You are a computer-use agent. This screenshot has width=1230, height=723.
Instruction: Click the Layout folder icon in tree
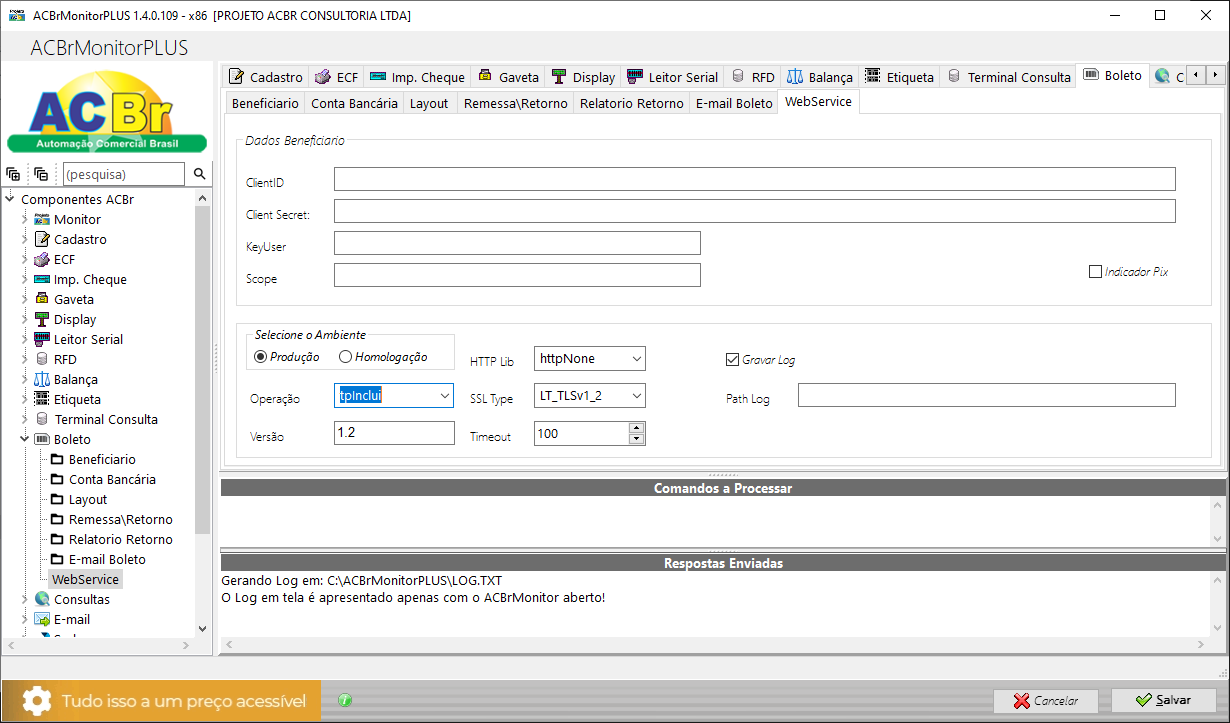pos(57,499)
